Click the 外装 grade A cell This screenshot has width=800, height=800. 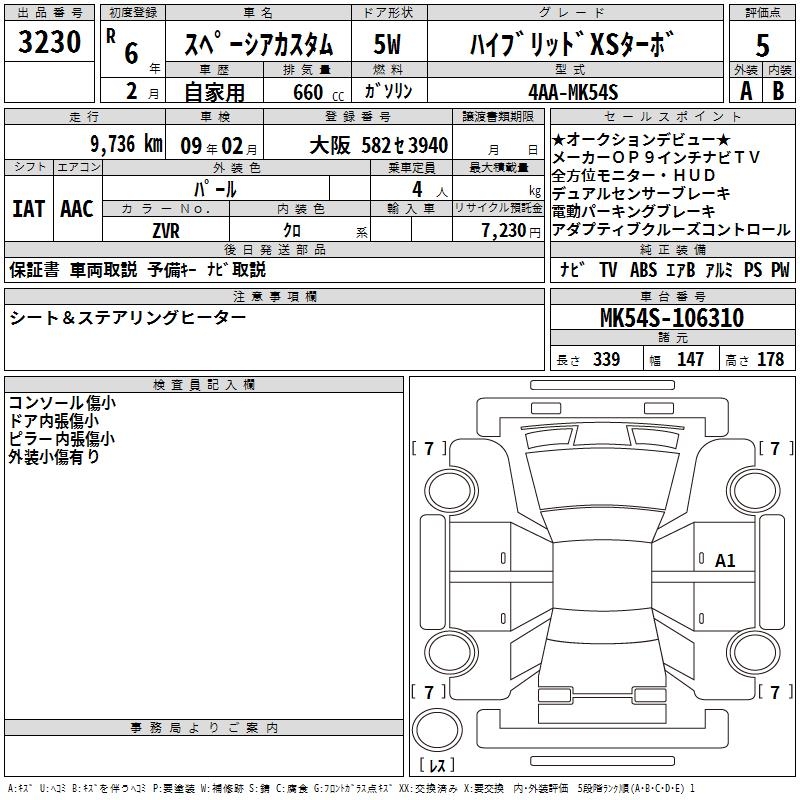point(745,90)
